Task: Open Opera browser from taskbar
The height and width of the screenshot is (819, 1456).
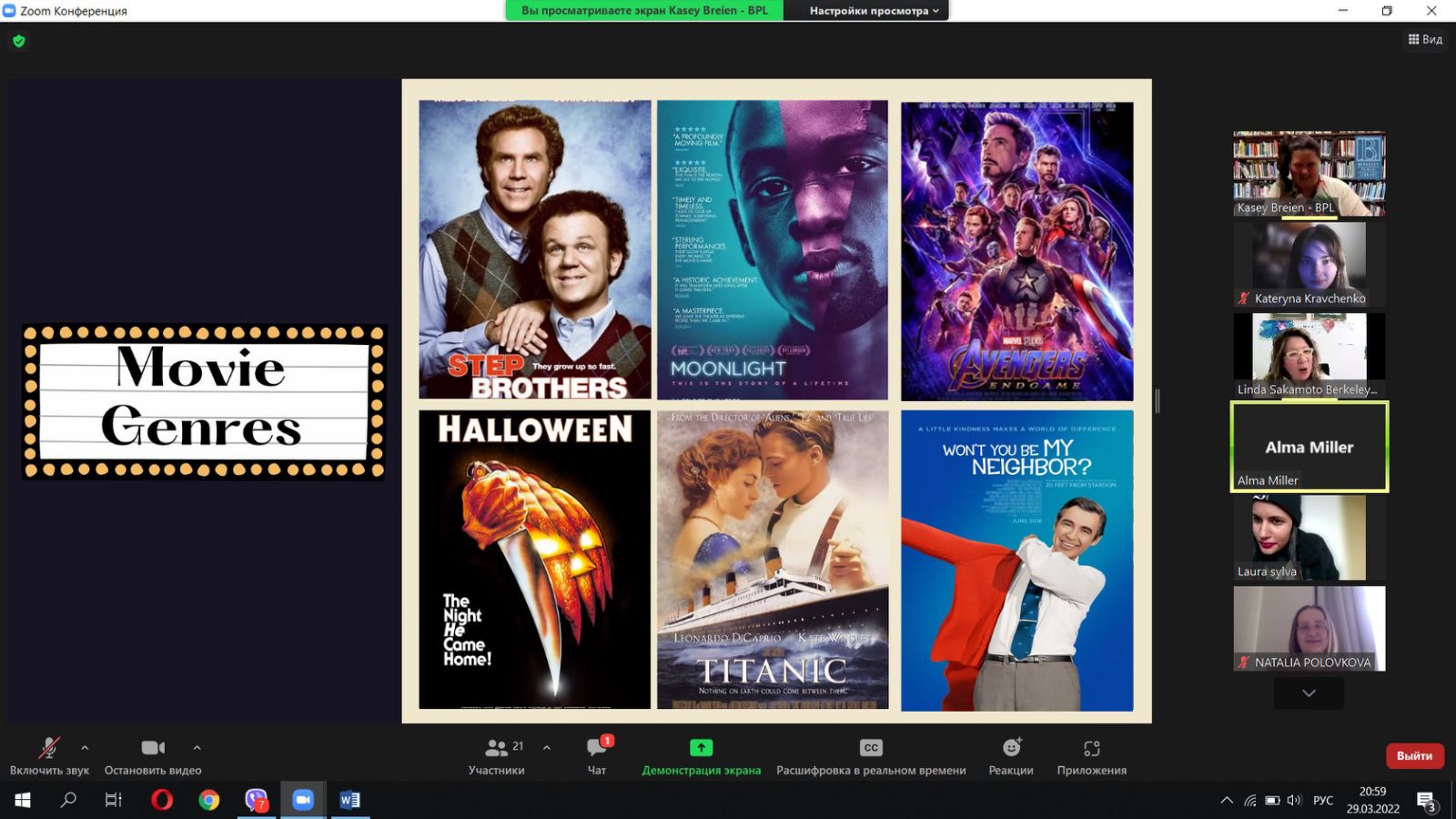Action: click(162, 800)
